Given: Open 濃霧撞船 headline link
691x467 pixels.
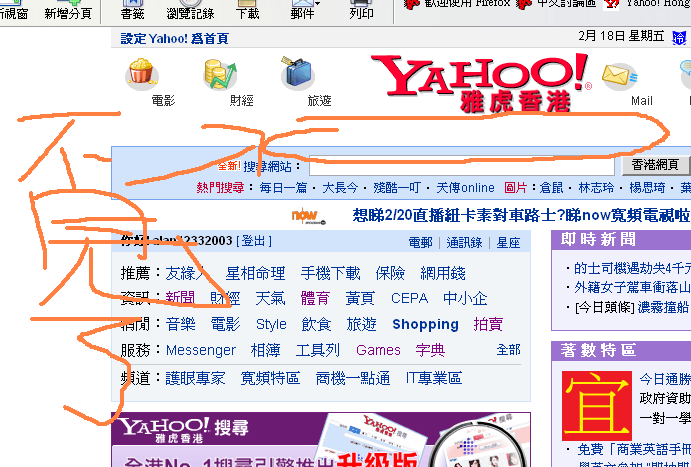Looking at the screenshot, I should tap(664, 307).
